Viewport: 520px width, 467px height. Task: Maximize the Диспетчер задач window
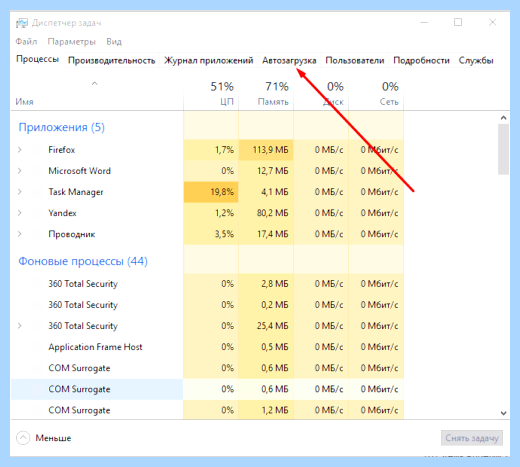point(458,22)
